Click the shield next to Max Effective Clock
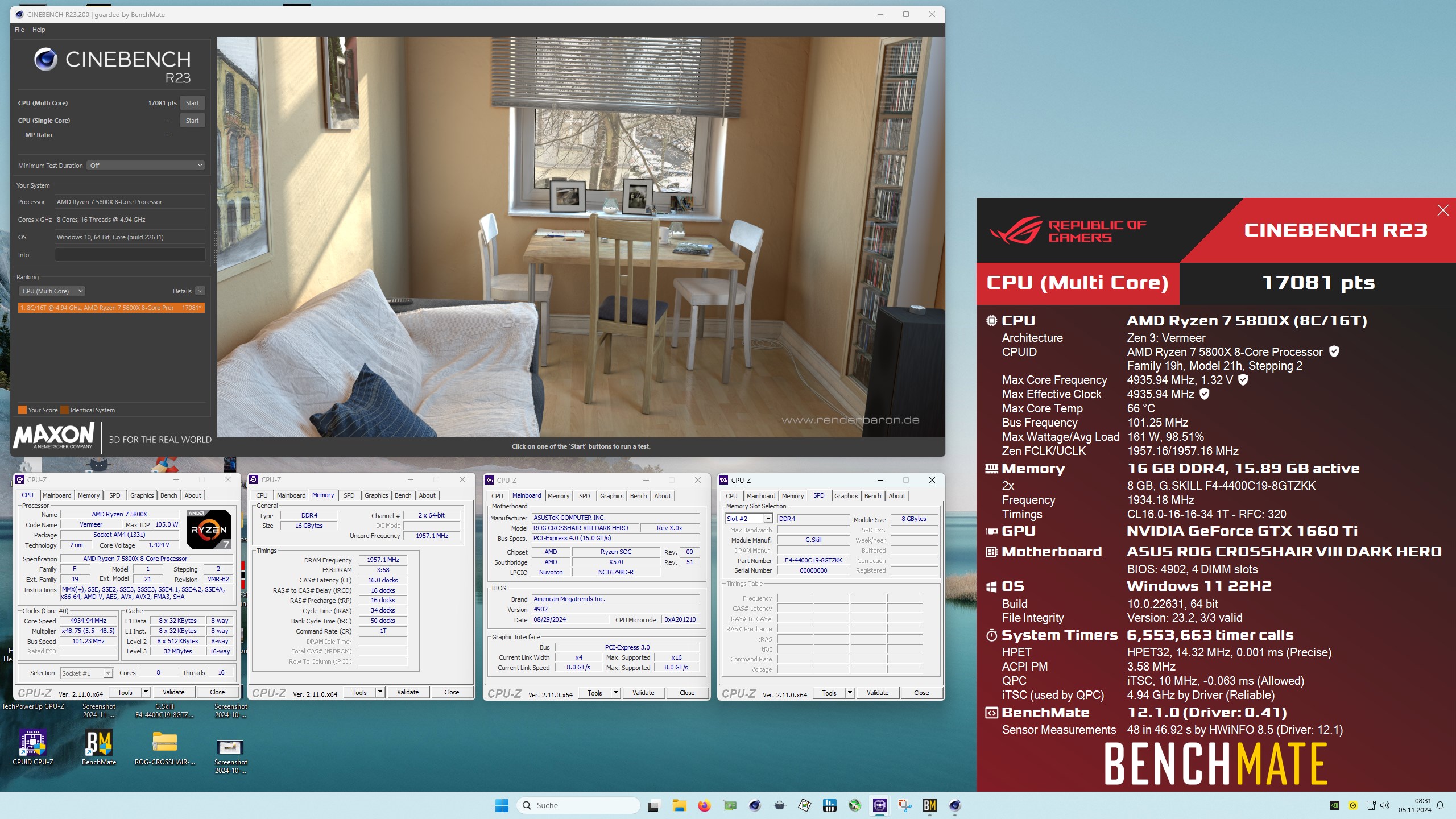This screenshot has width=1456, height=819. 1204,394
